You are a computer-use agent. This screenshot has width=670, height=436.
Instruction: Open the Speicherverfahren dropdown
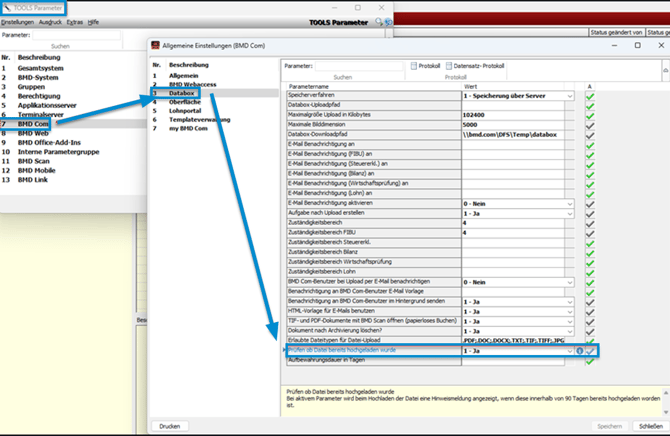pos(570,96)
